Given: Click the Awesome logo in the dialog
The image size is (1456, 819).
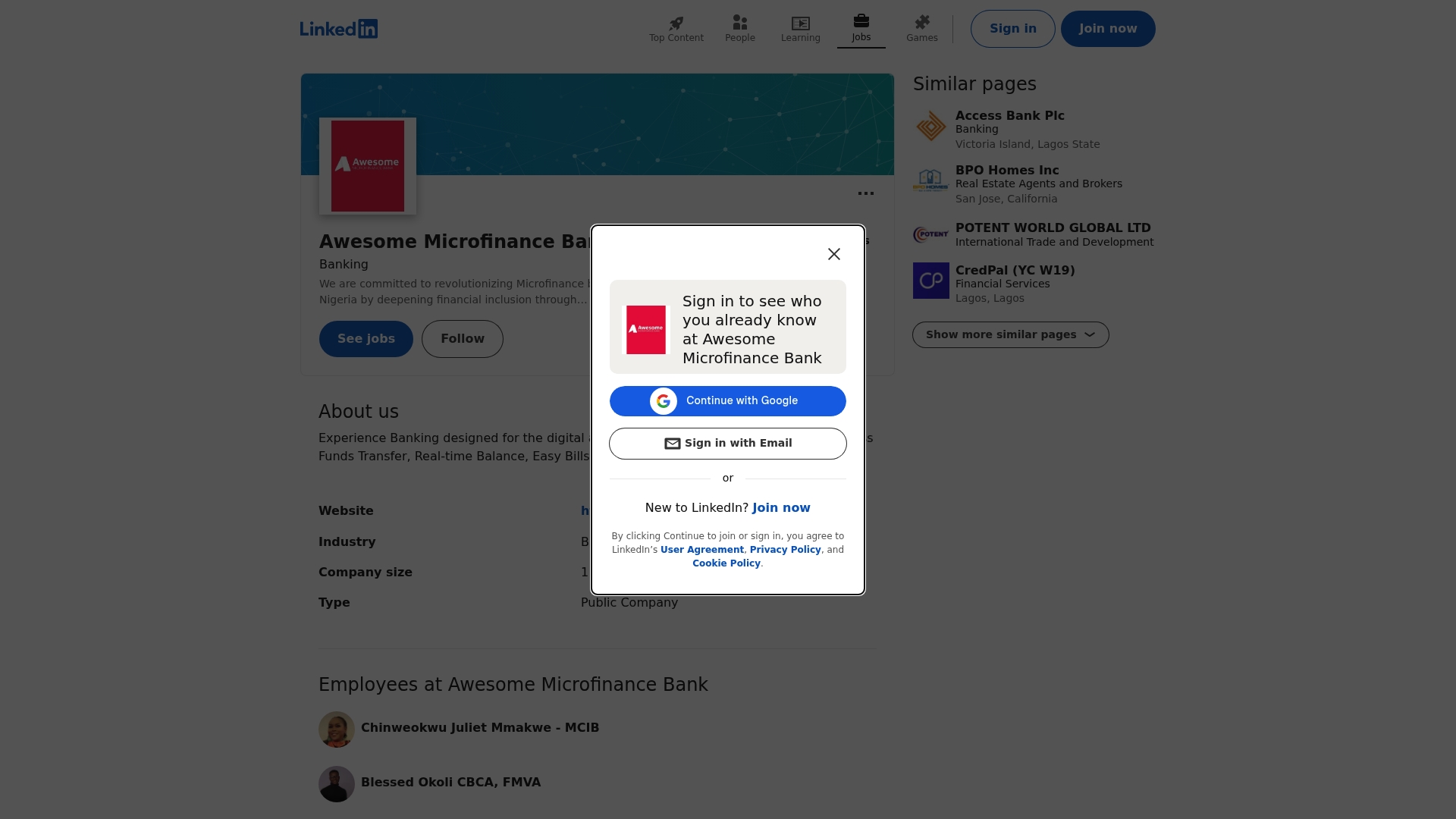Looking at the screenshot, I should pyautogui.click(x=646, y=330).
